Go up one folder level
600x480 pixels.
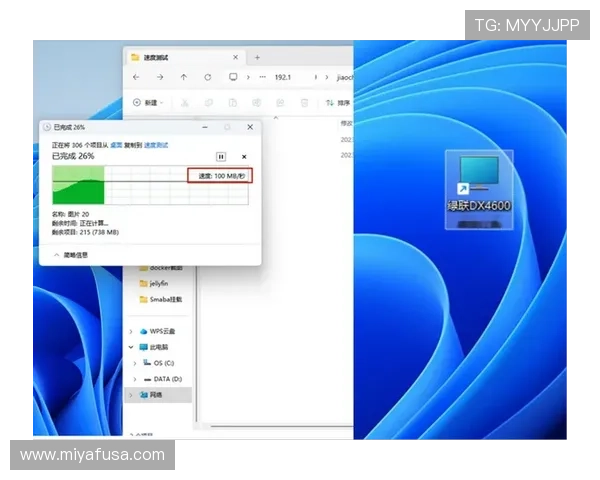pos(183,77)
